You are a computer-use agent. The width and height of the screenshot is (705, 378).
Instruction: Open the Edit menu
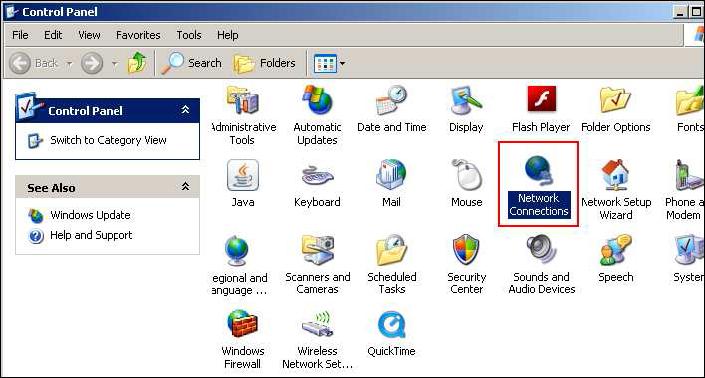(x=53, y=35)
